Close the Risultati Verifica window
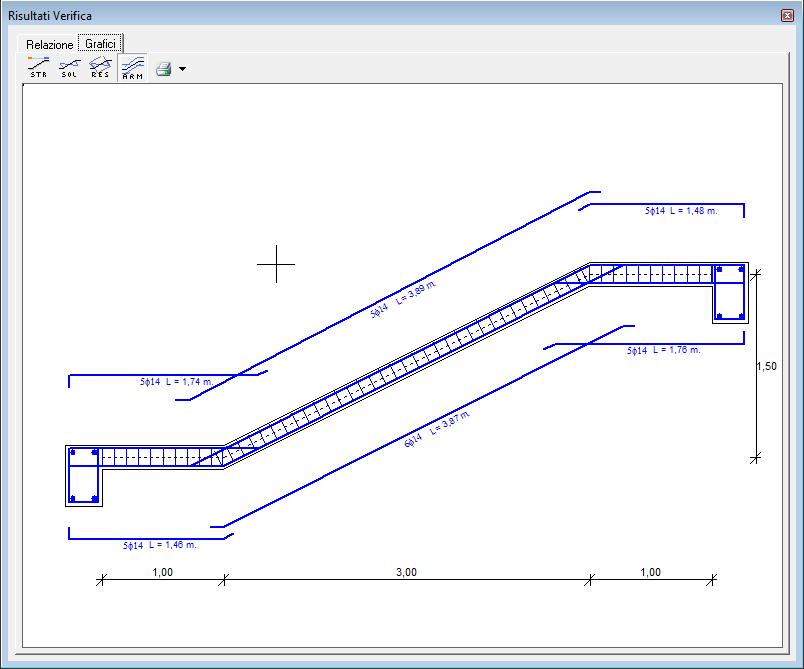 tap(787, 15)
